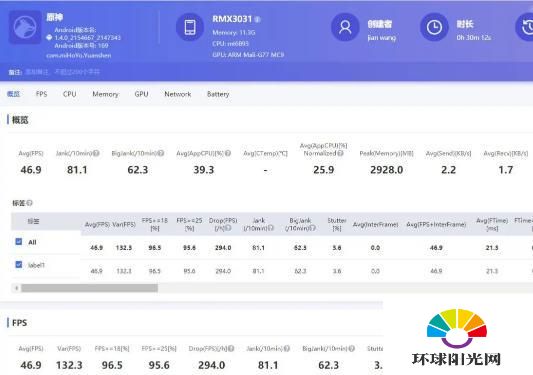The width and height of the screenshot is (533, 375).
Task: Click help icon beside 标签 heading
Action: point(30,203)
